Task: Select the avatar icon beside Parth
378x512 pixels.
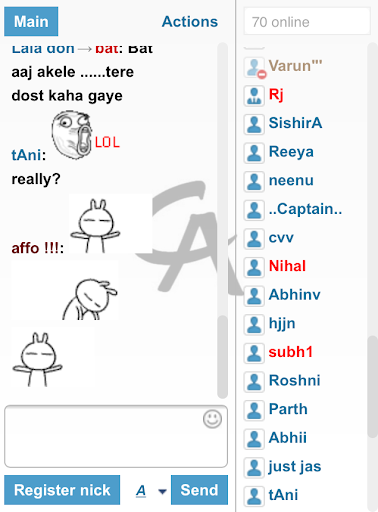Action: coord(254,411)
